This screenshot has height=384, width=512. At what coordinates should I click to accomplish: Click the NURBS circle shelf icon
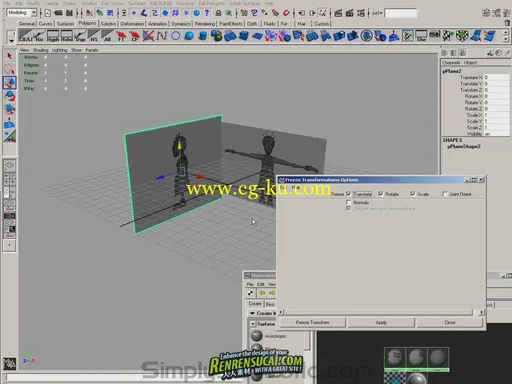coord(176,35)
